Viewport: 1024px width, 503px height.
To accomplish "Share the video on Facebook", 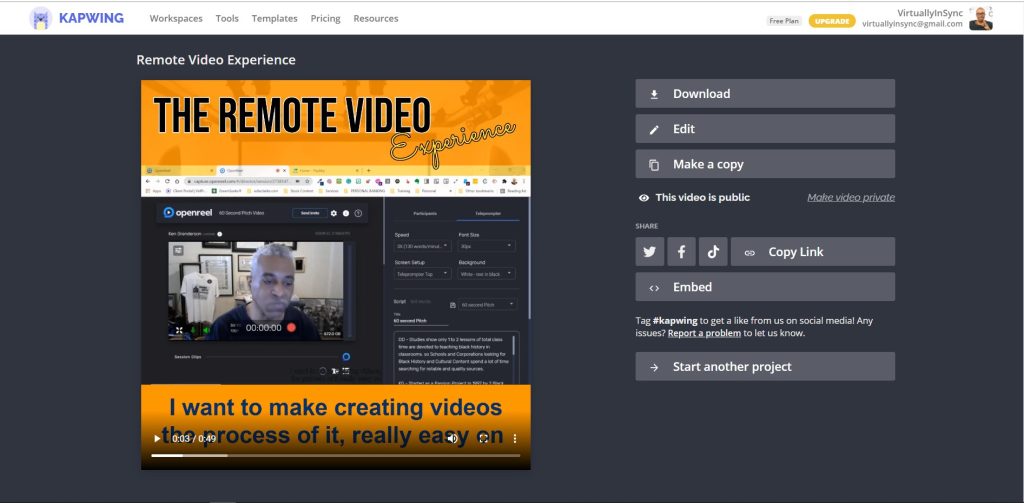I will (681, 252).
